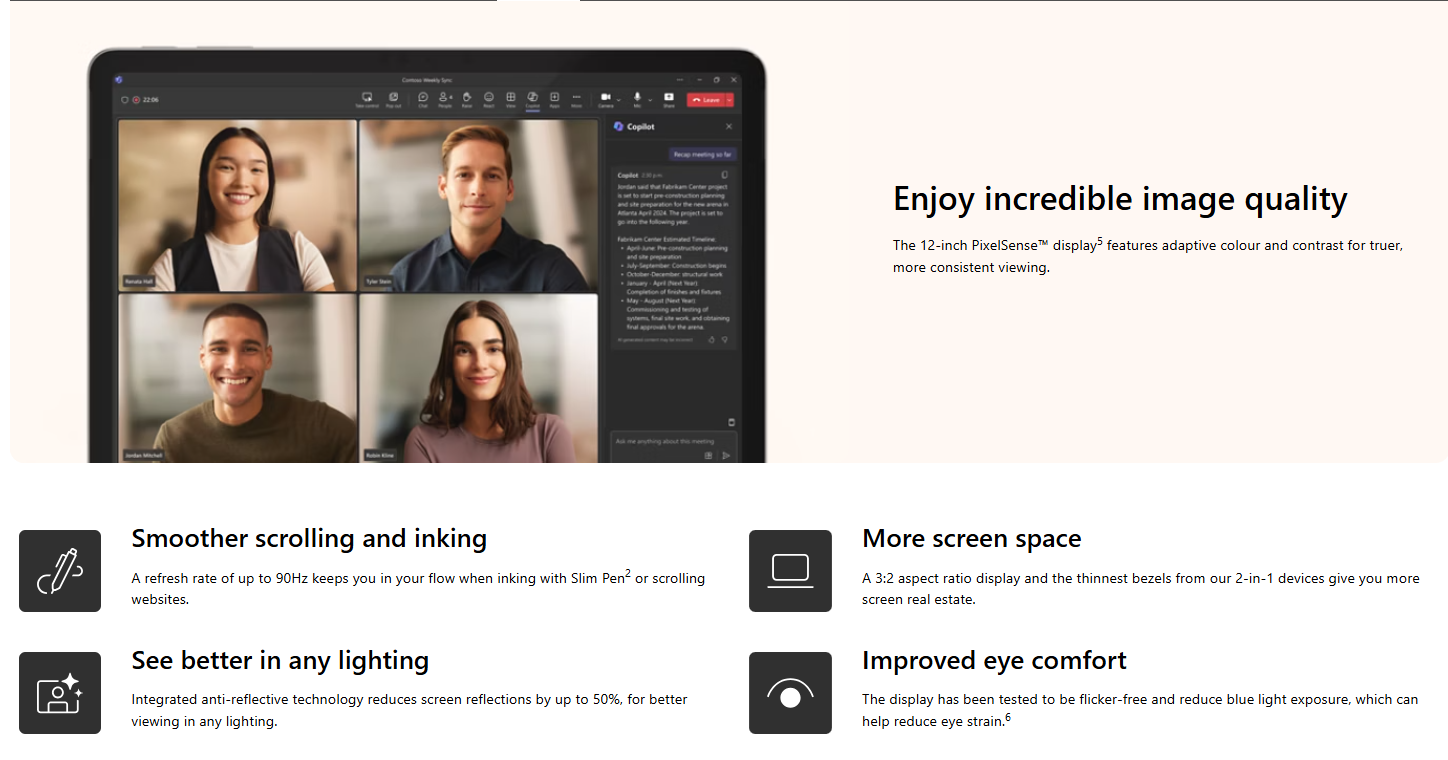Toggle the Camera in the meeting toolbar
The image size is (1448, 760).
[605, 98]
